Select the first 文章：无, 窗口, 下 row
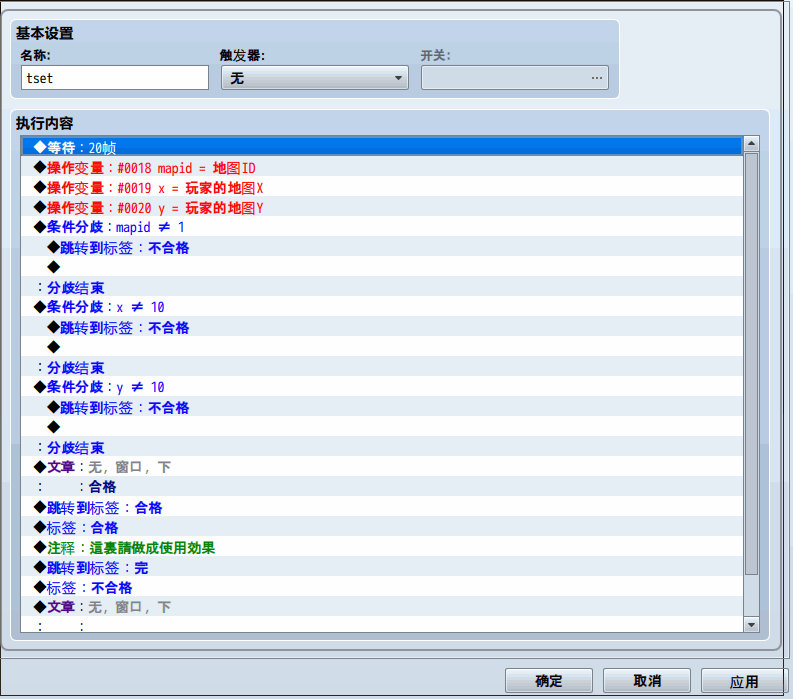Image resolution: width=793 pixels, height=699 pixels. click(x=382, y=466)
